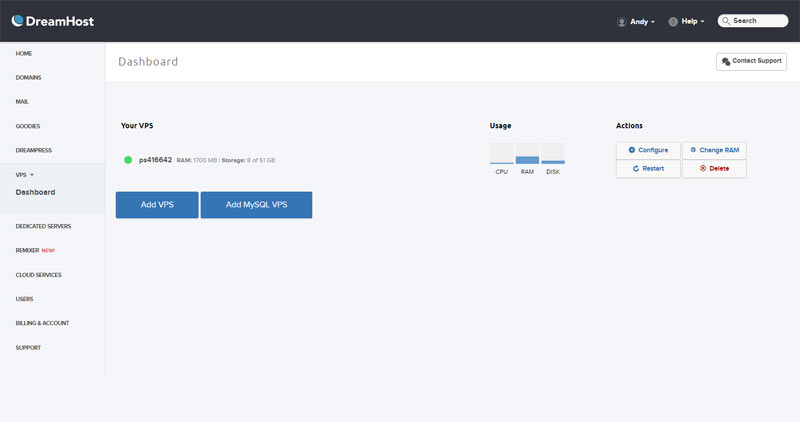The image size is (800, 422).
Task: Click the Change RAM icon
Action: [x=693, y=150]
